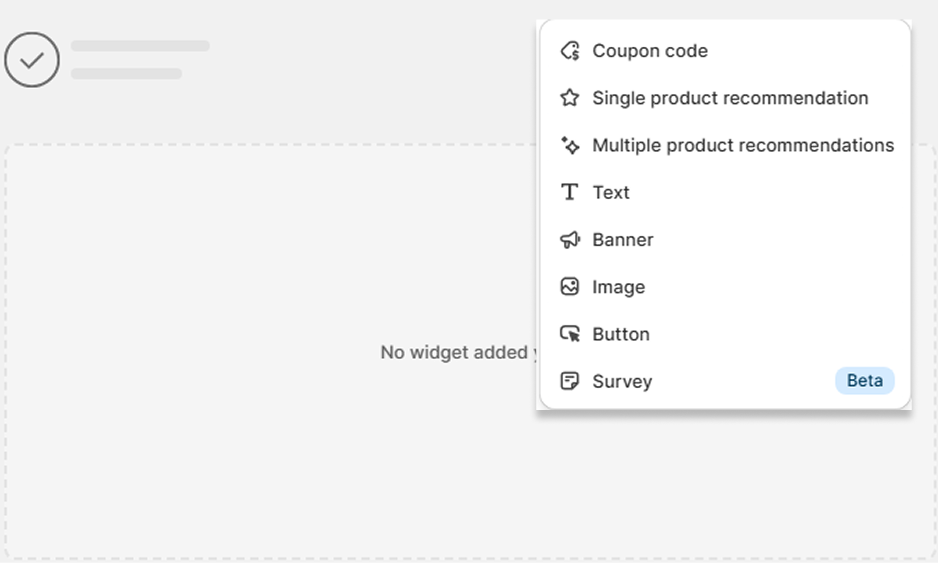Click the Button widget cursor icon
Viewport: 938px width, 563px height.
pyautogui.click(x=570, y=334)
